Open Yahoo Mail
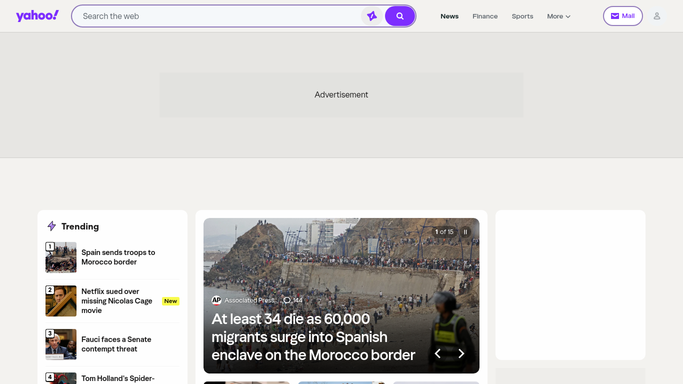This screenshot has width=683, height=384. point(622,16)
